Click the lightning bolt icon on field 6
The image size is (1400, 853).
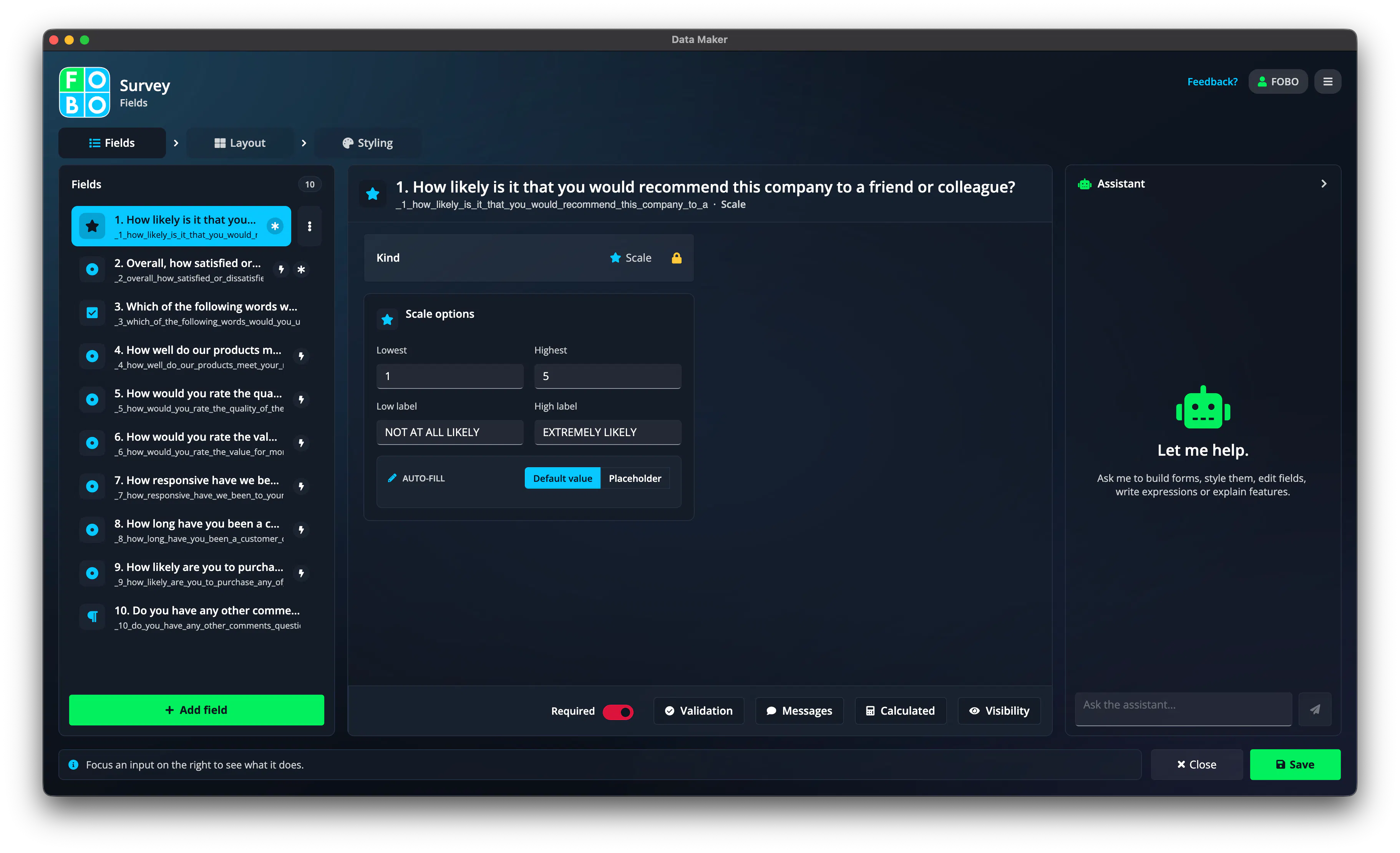(301, 443)
